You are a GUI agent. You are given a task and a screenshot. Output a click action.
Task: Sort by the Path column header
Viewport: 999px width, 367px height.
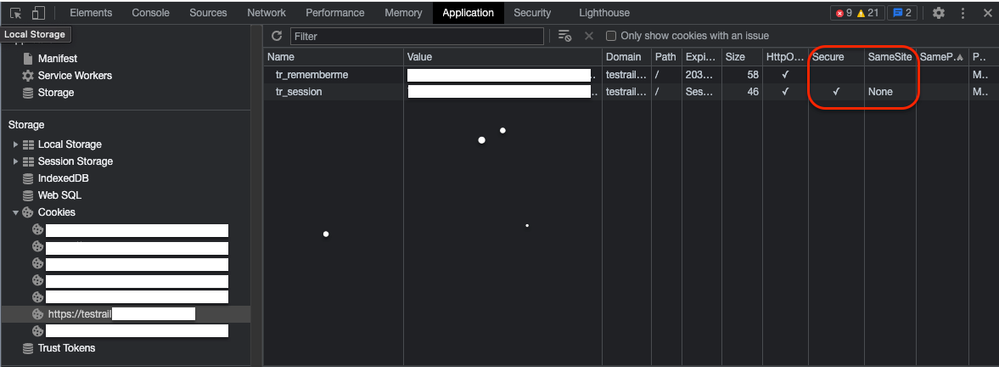pos(666,57)
